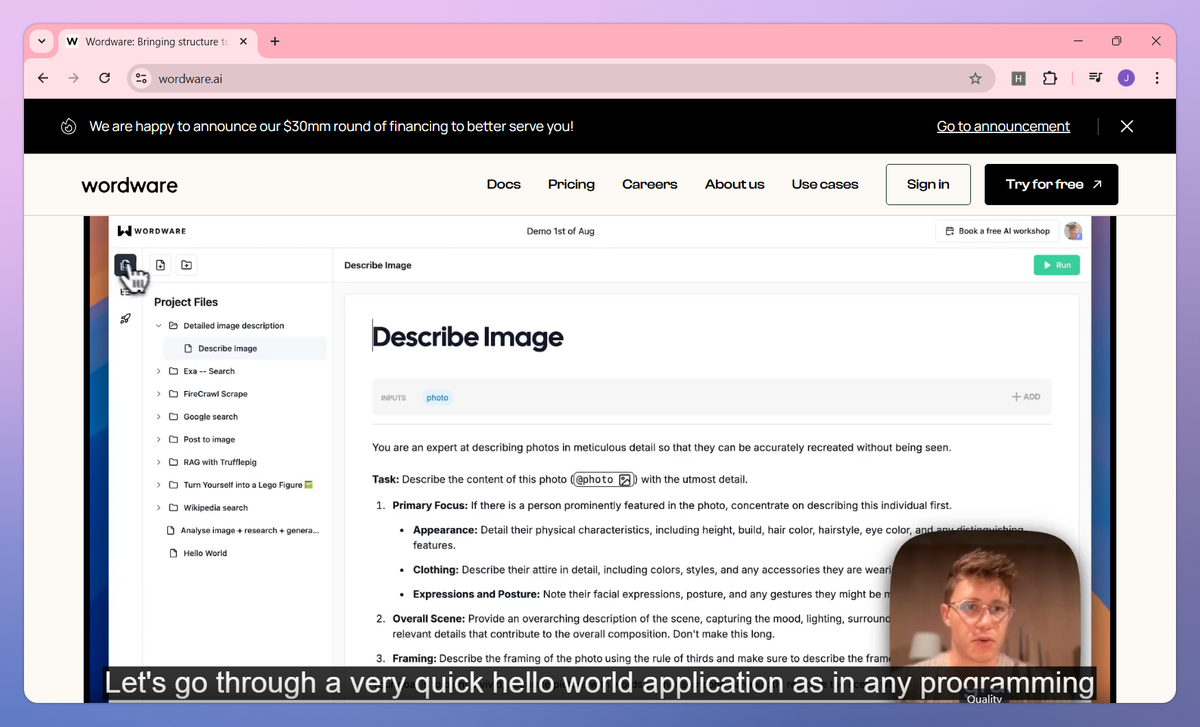Expand the RAG with Trufflepig folder
This screenshot has width=1200, height=727.
158,462
